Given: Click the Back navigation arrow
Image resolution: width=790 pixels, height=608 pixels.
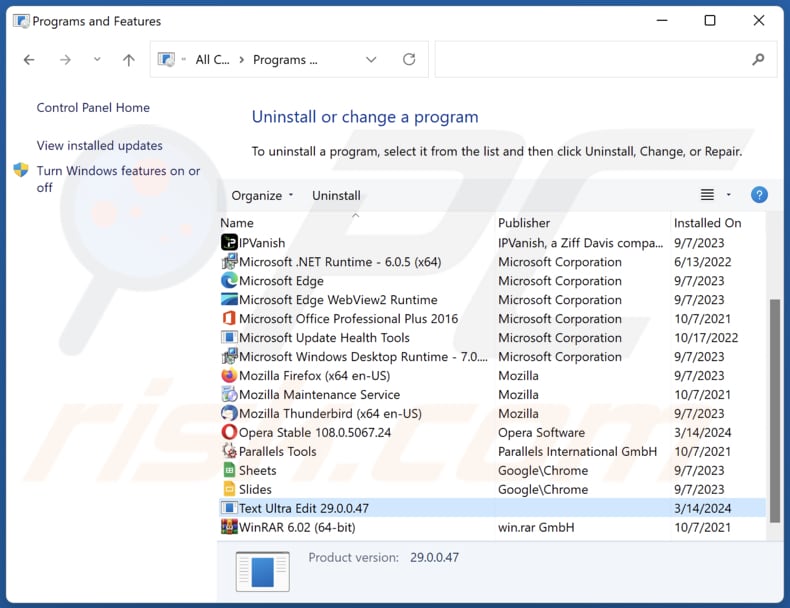Looking at the screenshot, I should (29, 60).
